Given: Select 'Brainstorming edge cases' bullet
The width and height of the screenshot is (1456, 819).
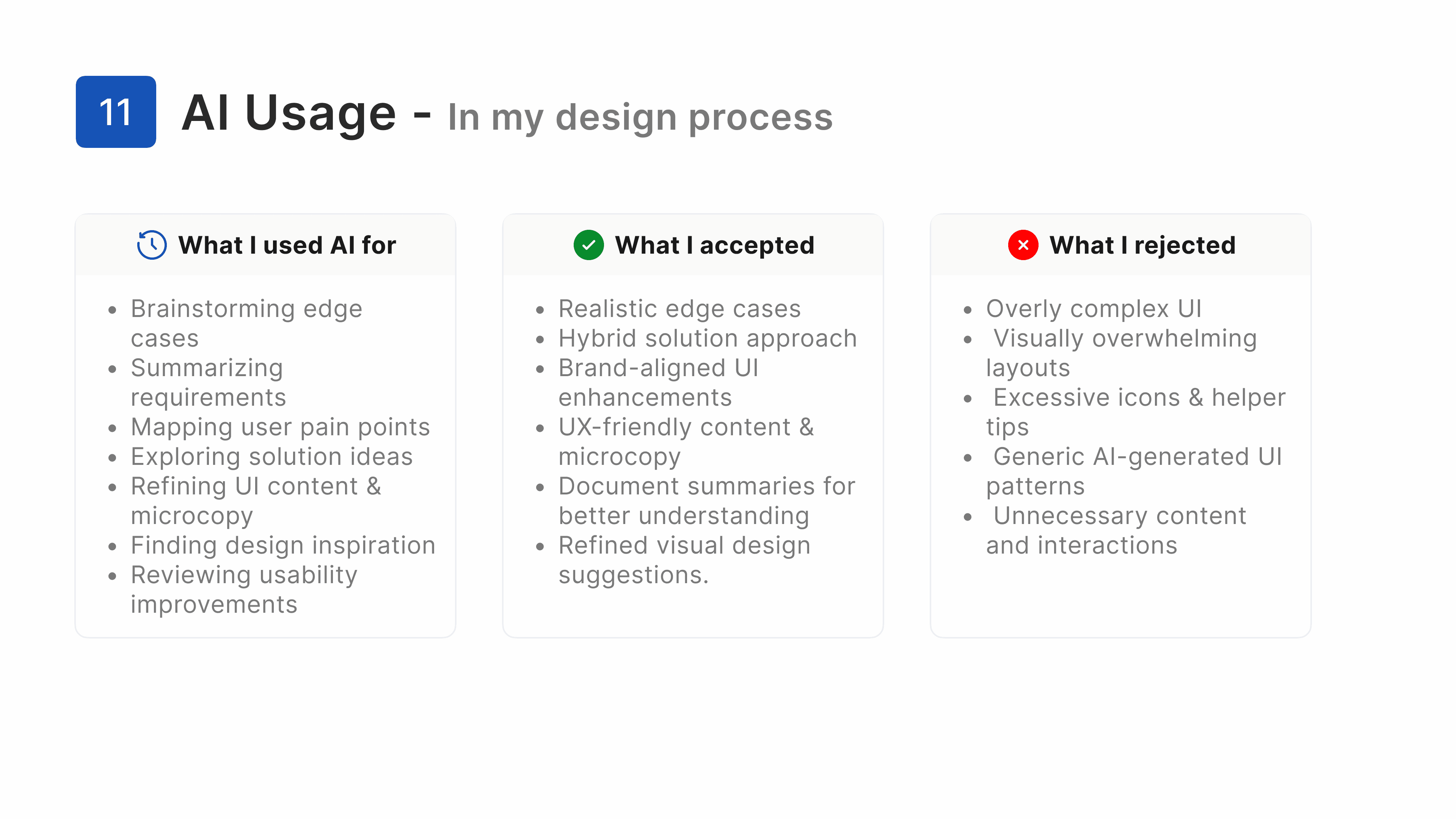Looking at the screenshot, I should point(246,323).
